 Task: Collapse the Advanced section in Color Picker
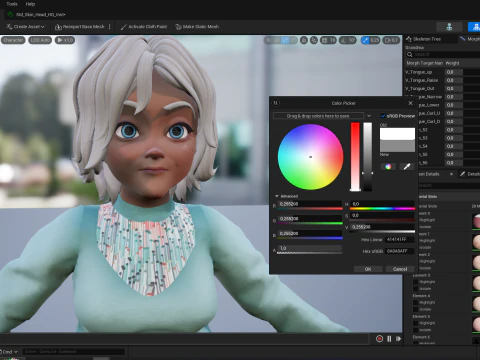pyautogui.click(x=277, y=196)
